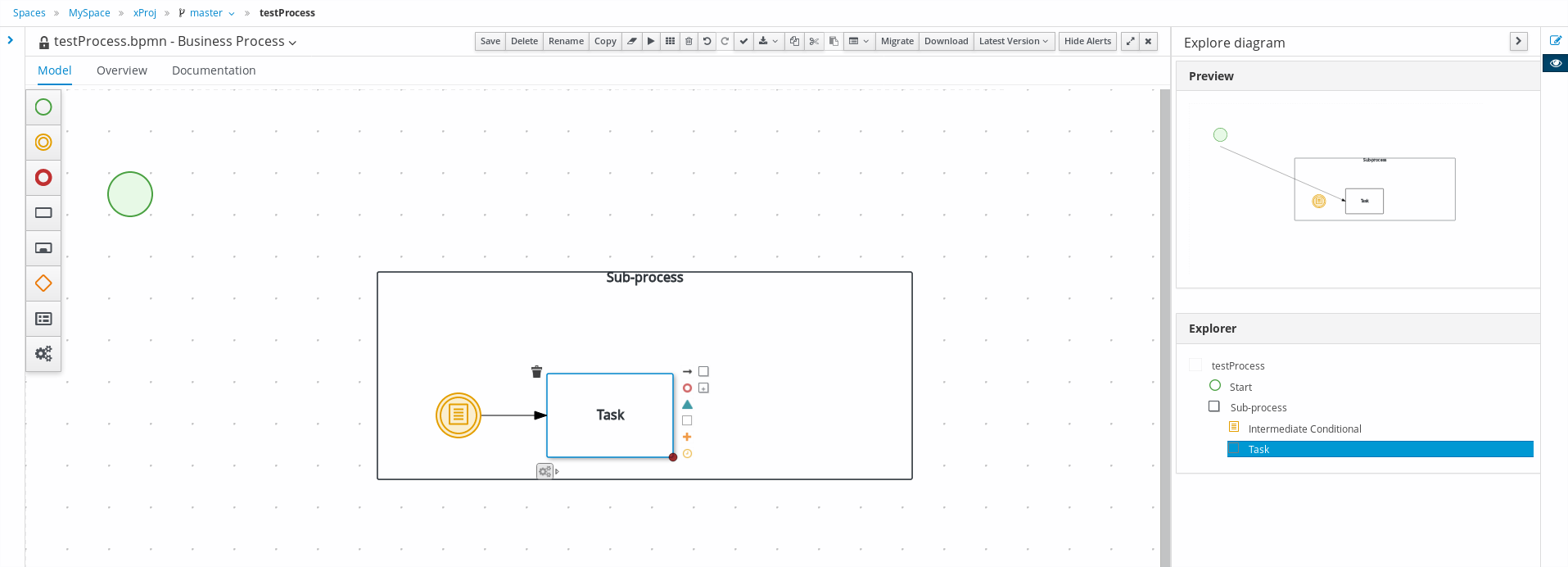Select the Containers lane palette icon

click(43, 319)
